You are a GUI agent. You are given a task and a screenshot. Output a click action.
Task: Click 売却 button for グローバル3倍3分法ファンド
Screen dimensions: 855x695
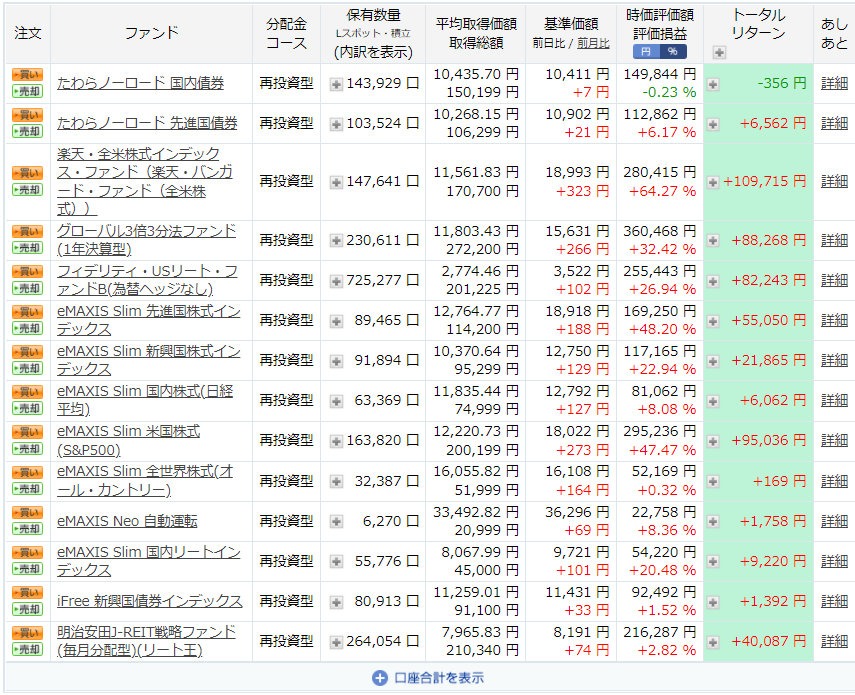click(27, 248)
